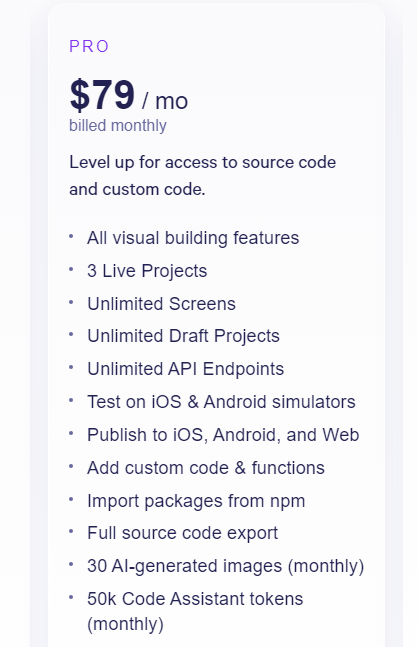
Task: Click "Publish to iOS, Android, and Web"
Action: 223,435
